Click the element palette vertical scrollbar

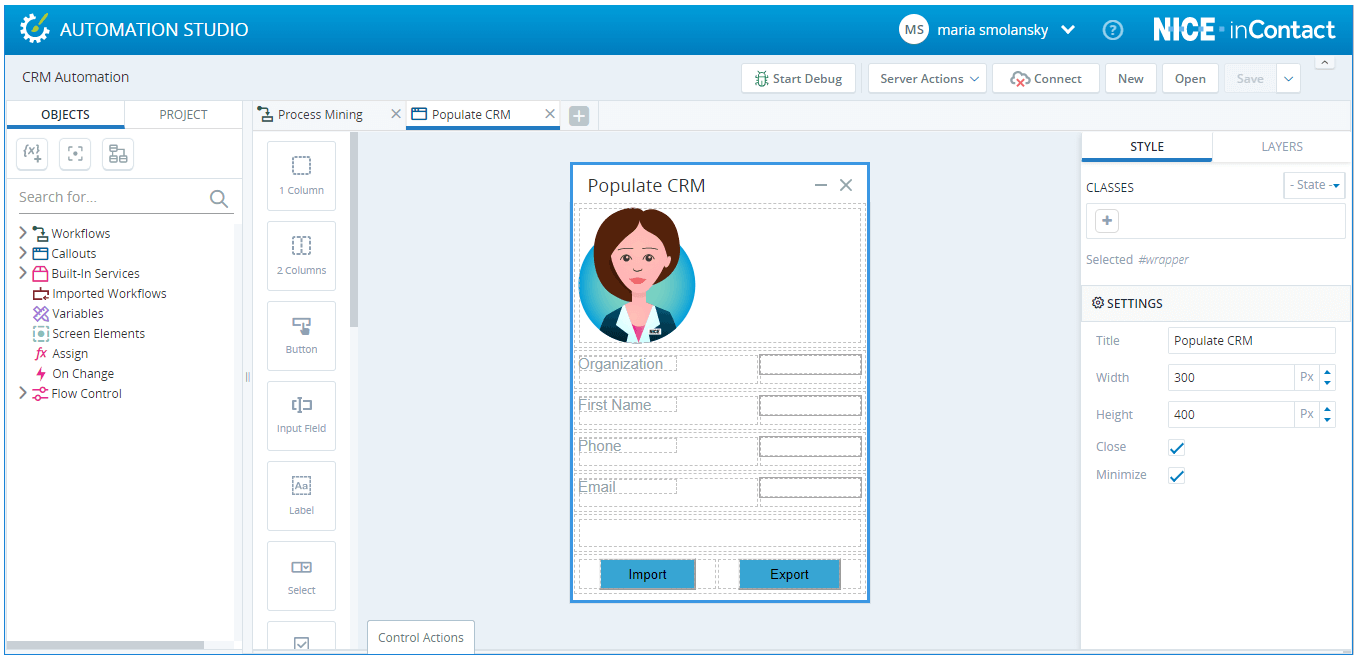354,230
